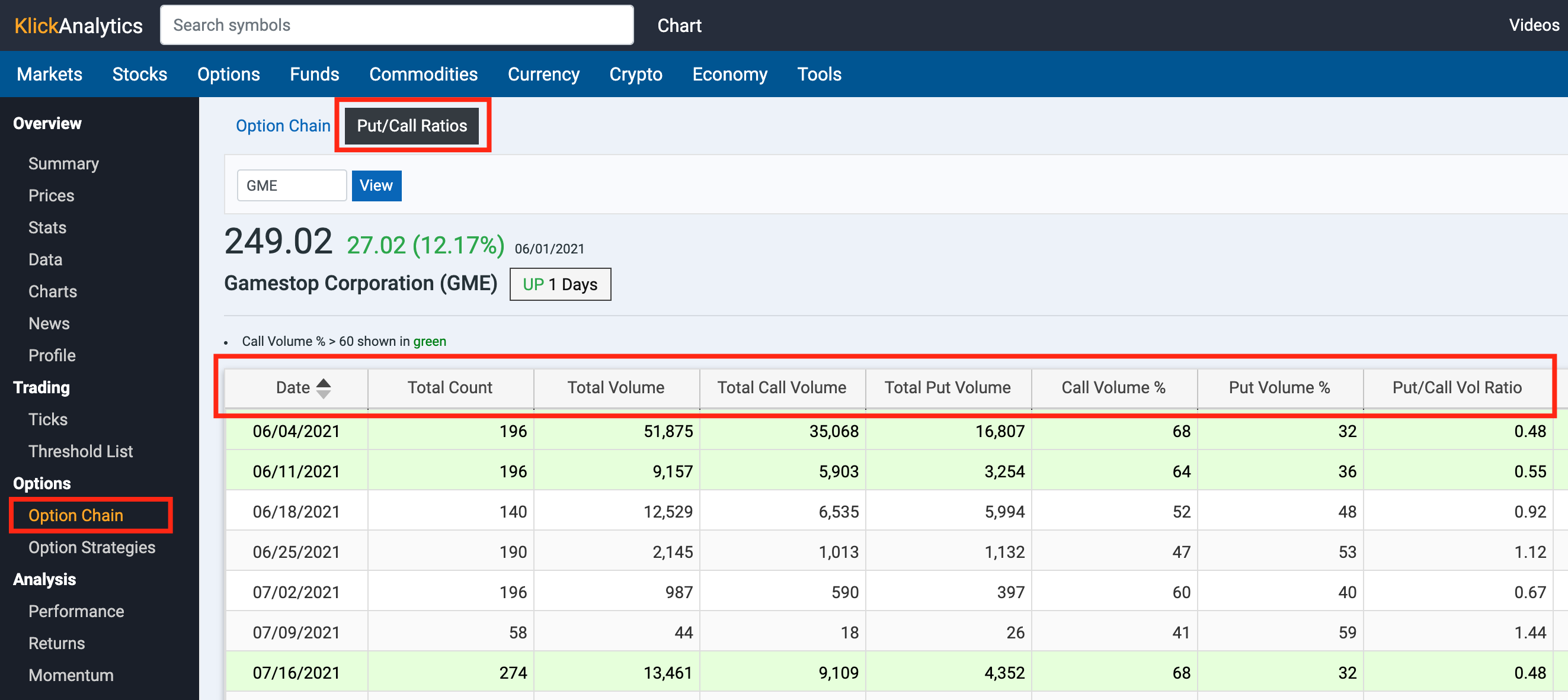Viewport: 1568px width, 700px height.
Task: Focus the Search symbols field
Action: (397, 25)
